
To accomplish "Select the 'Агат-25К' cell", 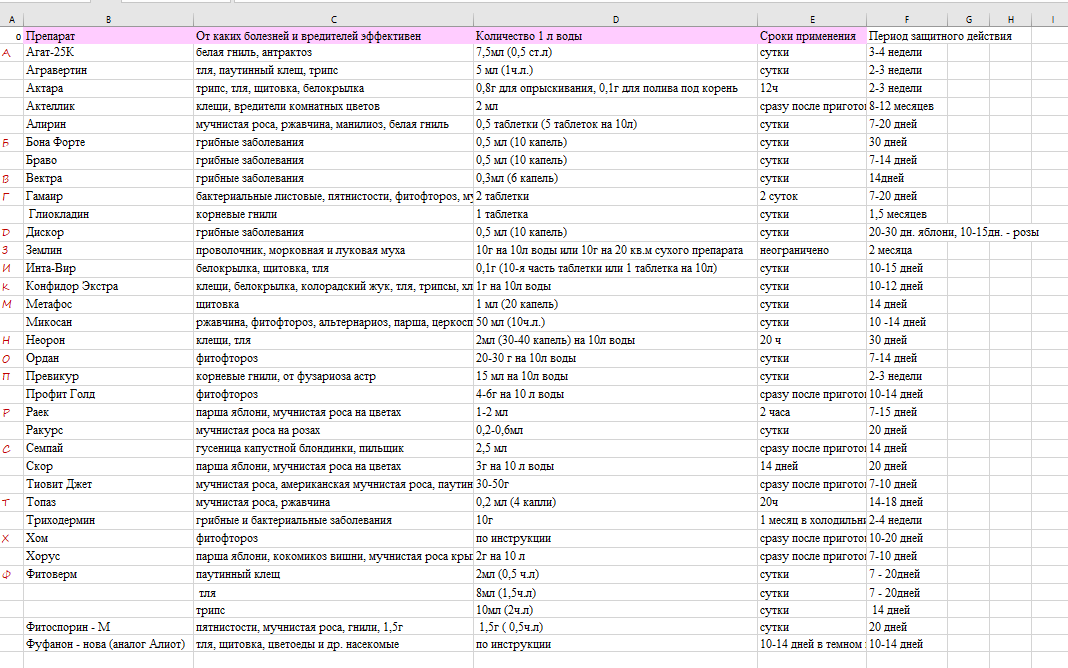I will [108, 52].
